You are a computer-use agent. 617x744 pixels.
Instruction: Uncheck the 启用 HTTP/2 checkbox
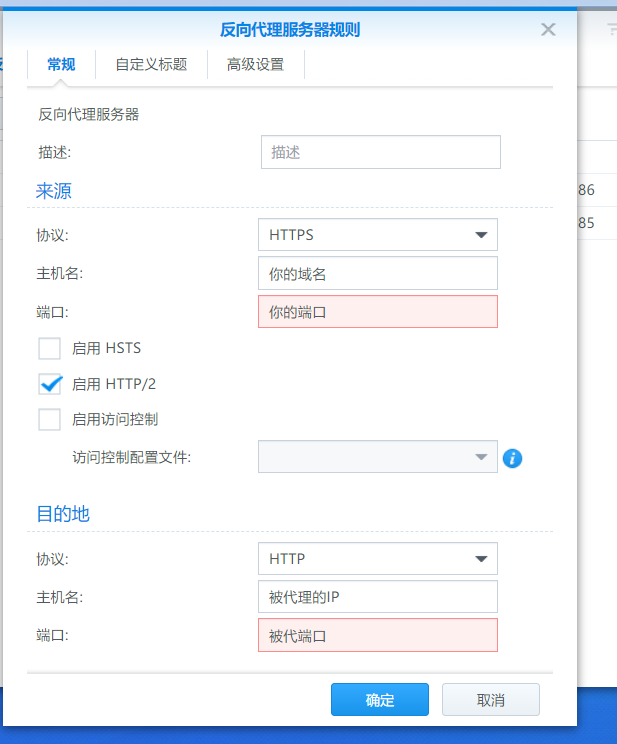[x=50, y=384]
